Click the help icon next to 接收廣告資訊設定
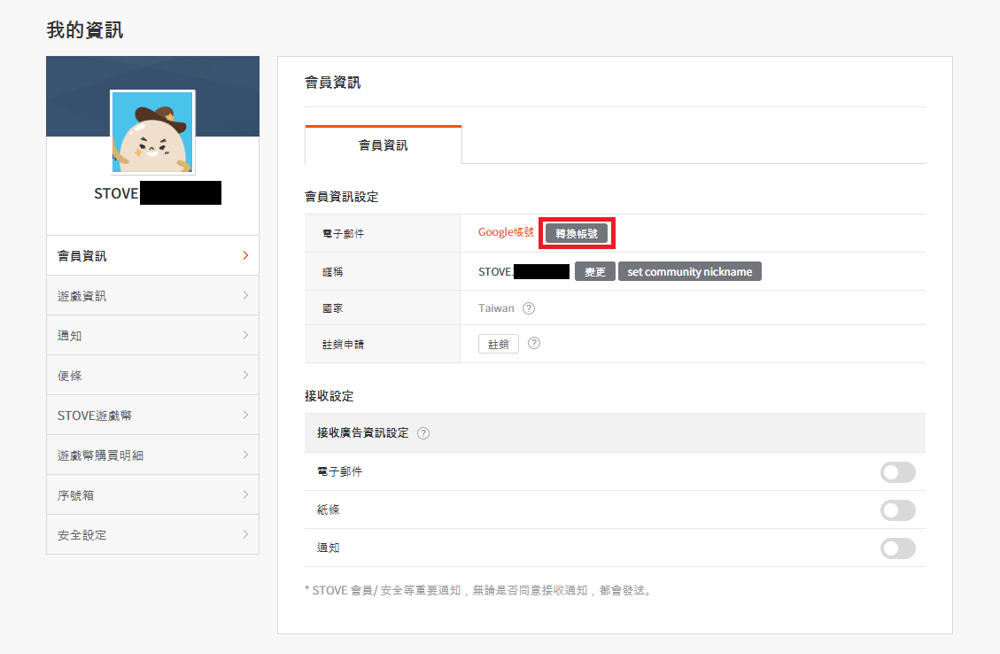The width and height of the screenshot is (1000, 654). coord(424,434)
